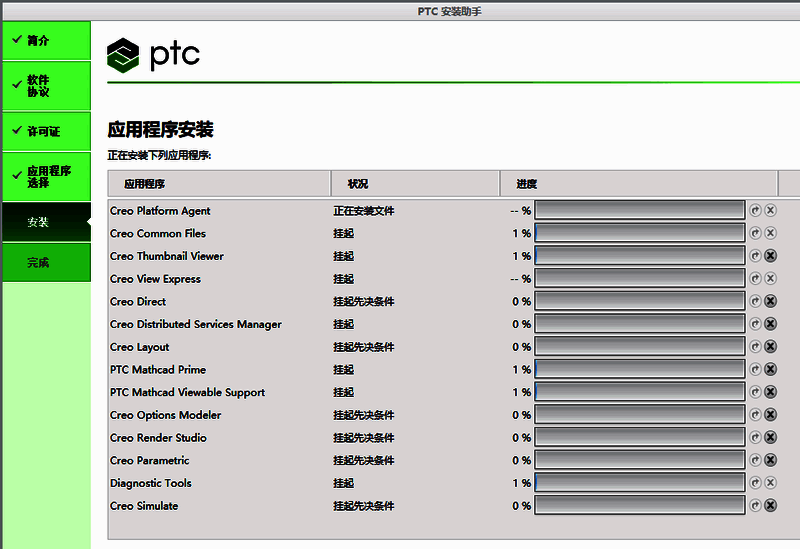The width and height of the screenshot is (800, 549).
Task: Cancel the Creo Direct installation
Action: point(770,301)
